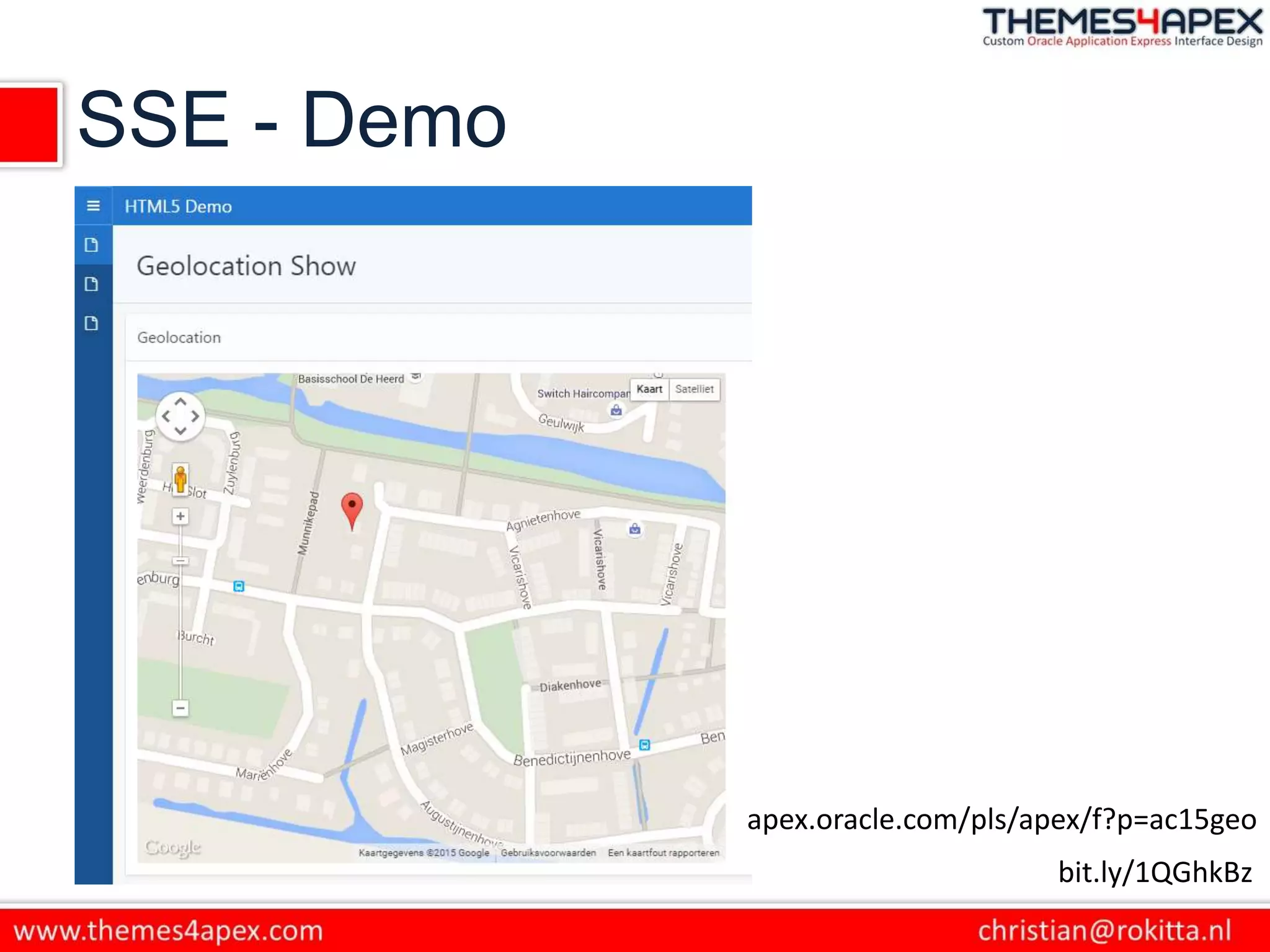Zoom in with the plus button
Screen dimensions: 1270x952
[x=180, y=516]
